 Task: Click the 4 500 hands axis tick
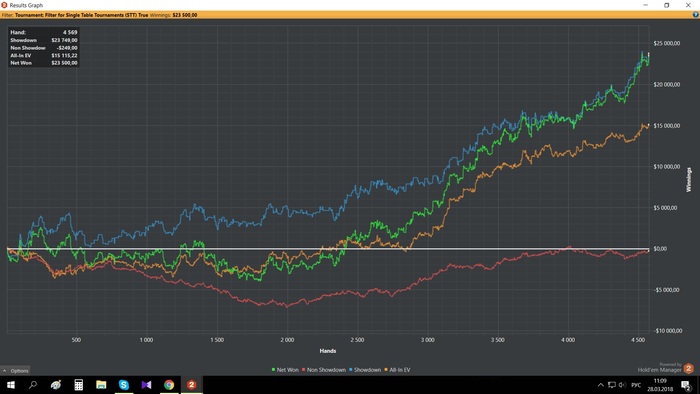[638, 340]
